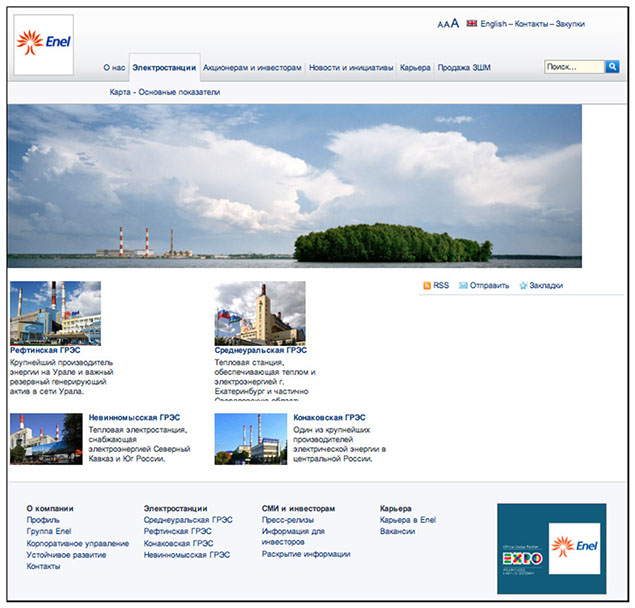635x608 pixels.
Task: Open the Продажа ЗШМ menu item
Action: point(464,68)
